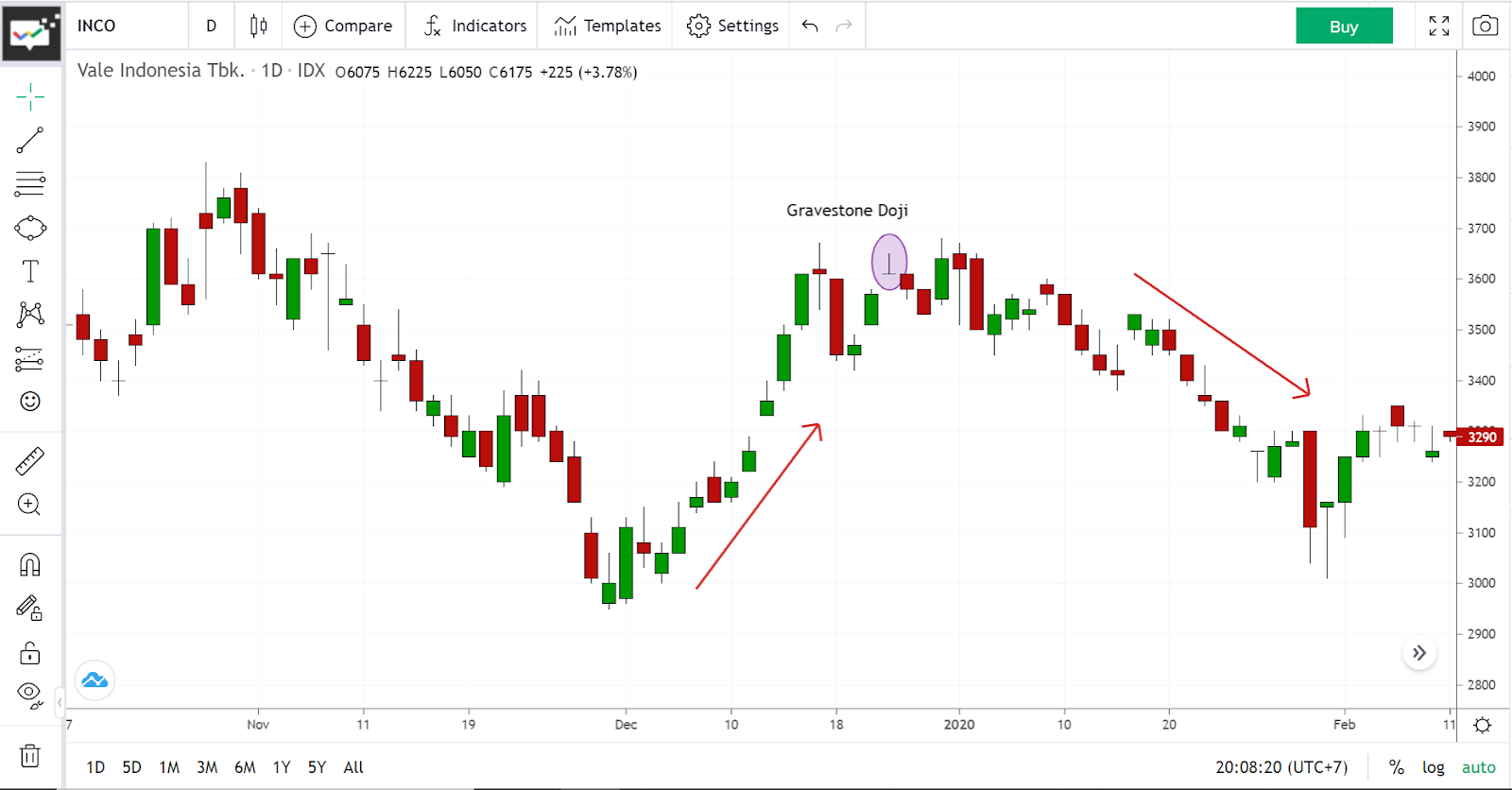
Task: Open chart Settings
Action: [x=733, y=26]
